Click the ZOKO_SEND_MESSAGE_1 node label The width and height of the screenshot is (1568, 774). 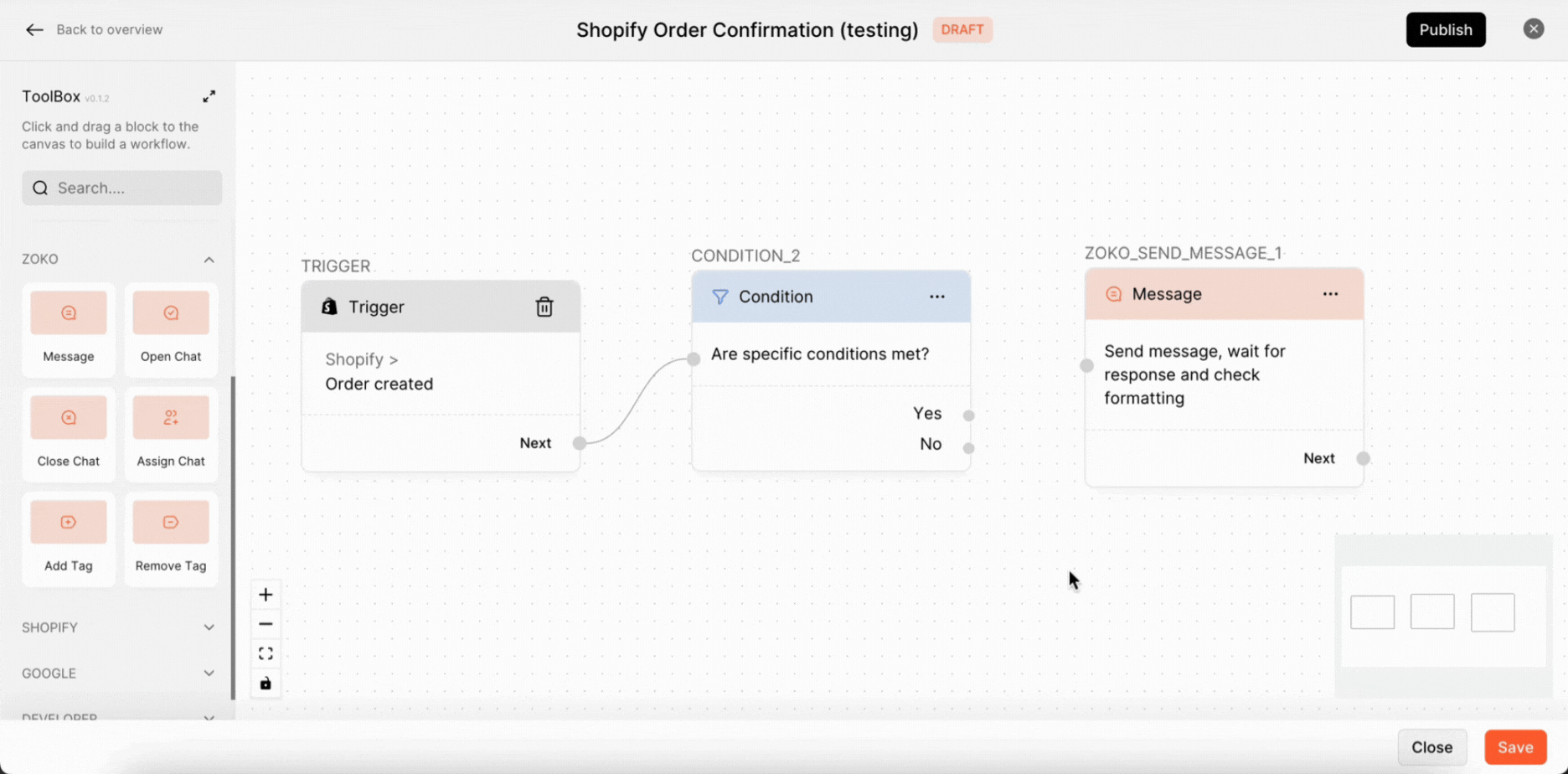click(x=1183, y=253)
